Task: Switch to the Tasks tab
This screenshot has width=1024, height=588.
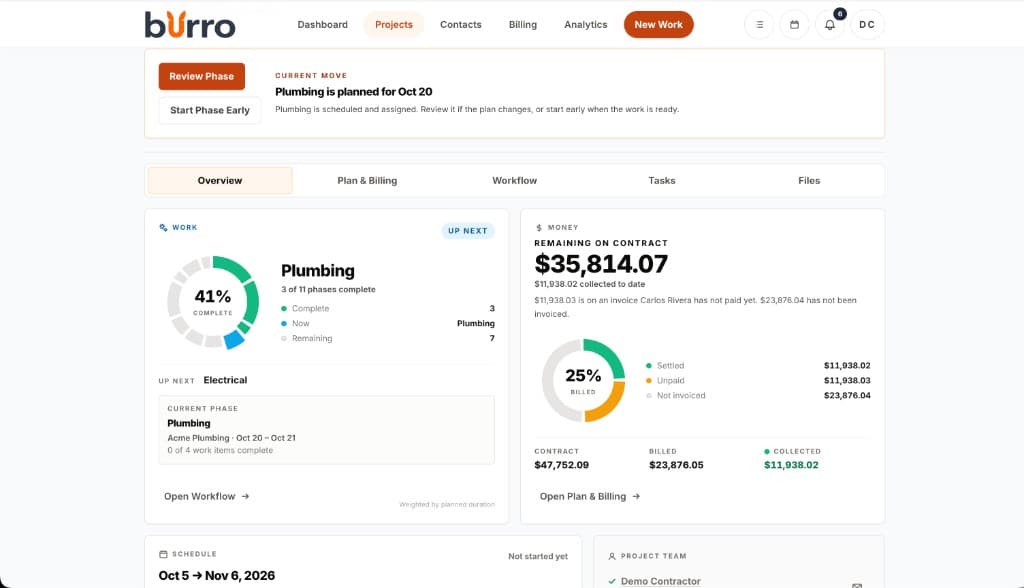Action: click(x=662, y=181)
